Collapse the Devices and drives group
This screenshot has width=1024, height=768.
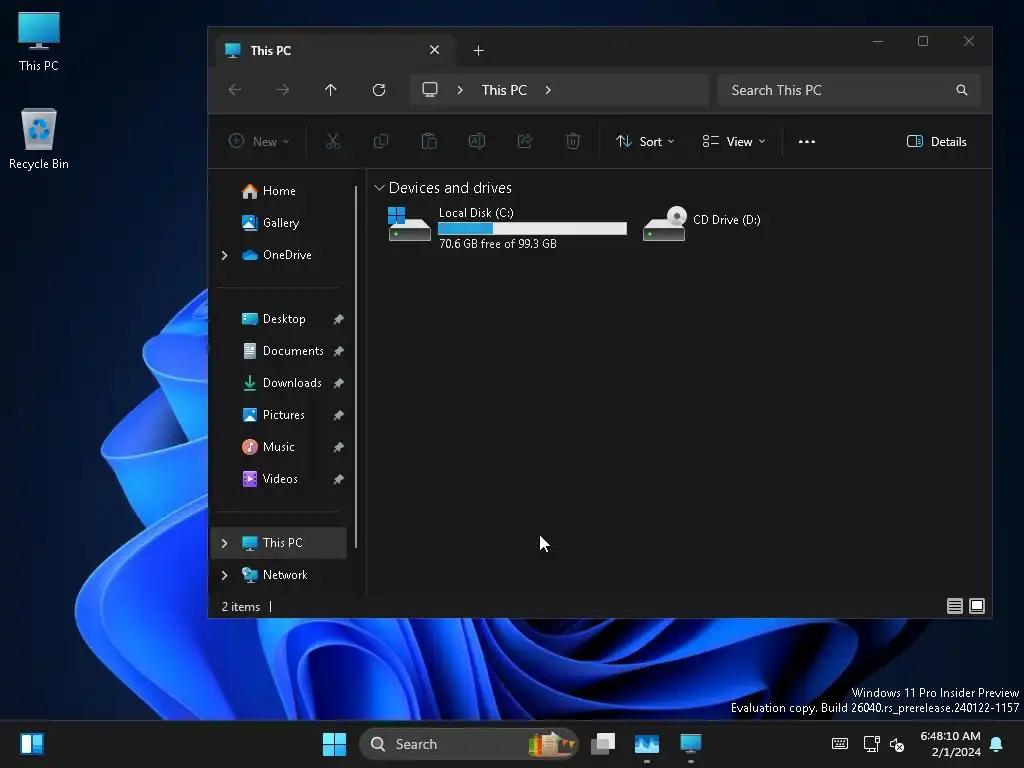379,188
